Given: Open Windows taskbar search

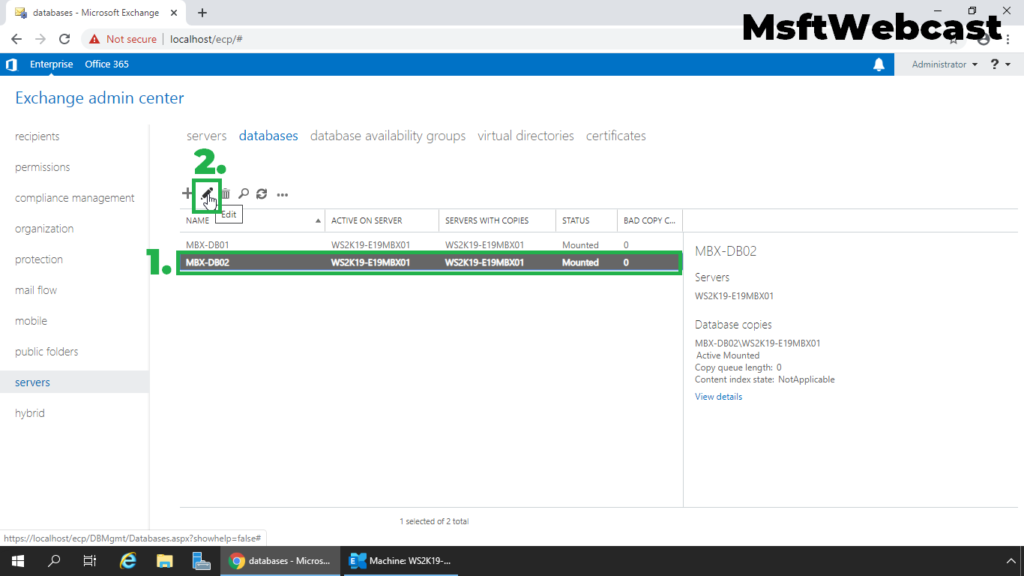Looking at the screenshot, I should click(54, 561).
